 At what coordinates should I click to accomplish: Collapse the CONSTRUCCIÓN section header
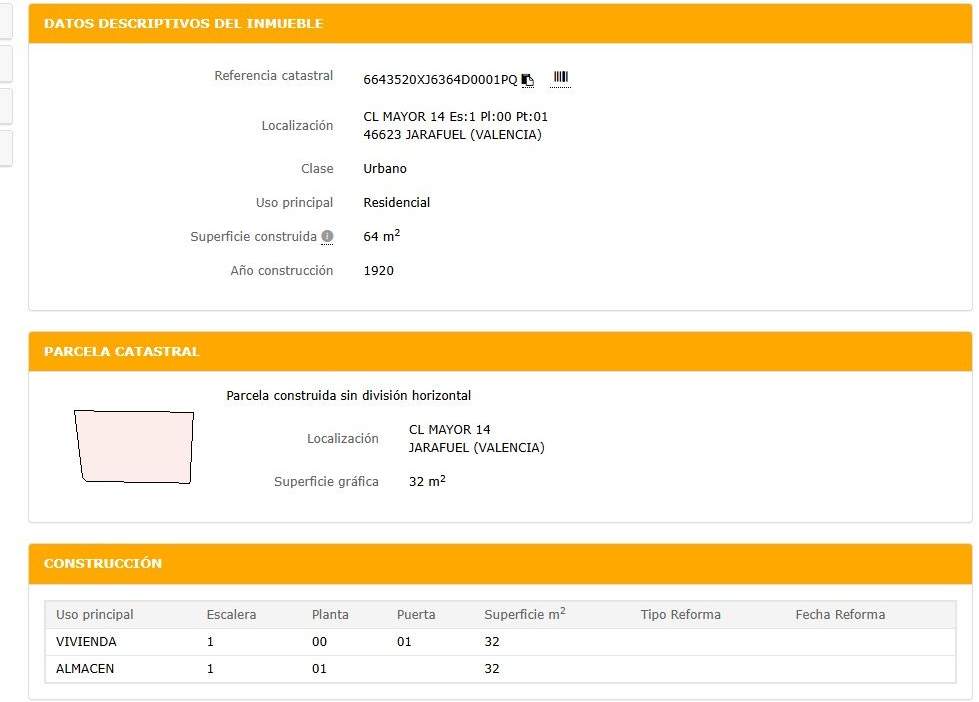pos(102,563)
